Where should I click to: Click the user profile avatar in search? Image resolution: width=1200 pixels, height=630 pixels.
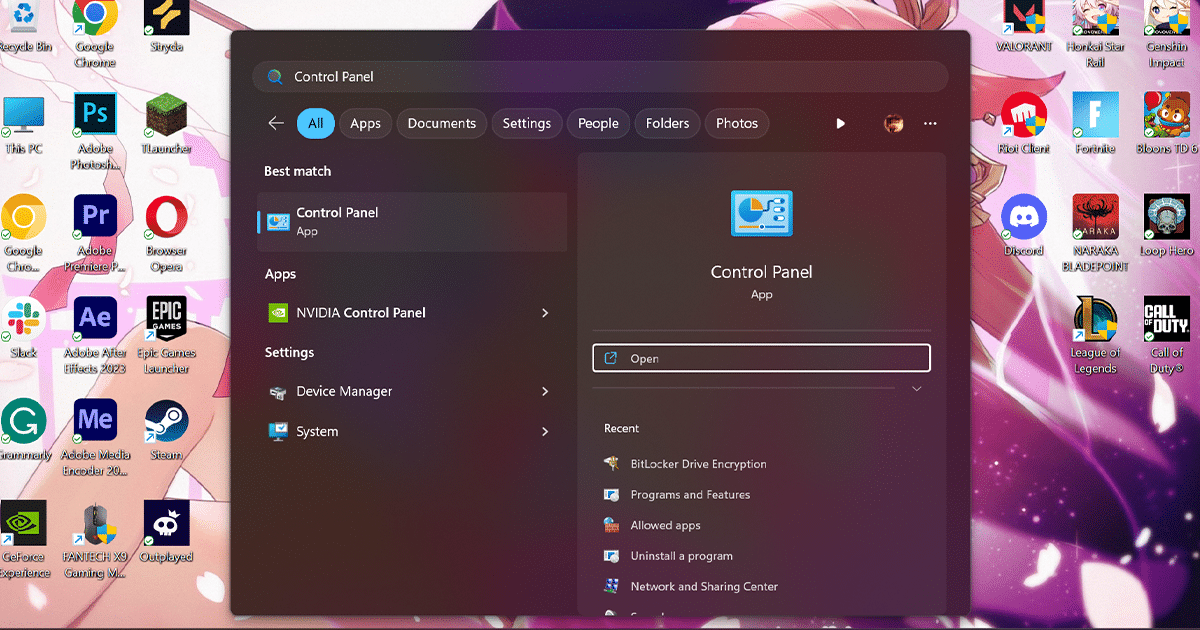pos(894,123)
